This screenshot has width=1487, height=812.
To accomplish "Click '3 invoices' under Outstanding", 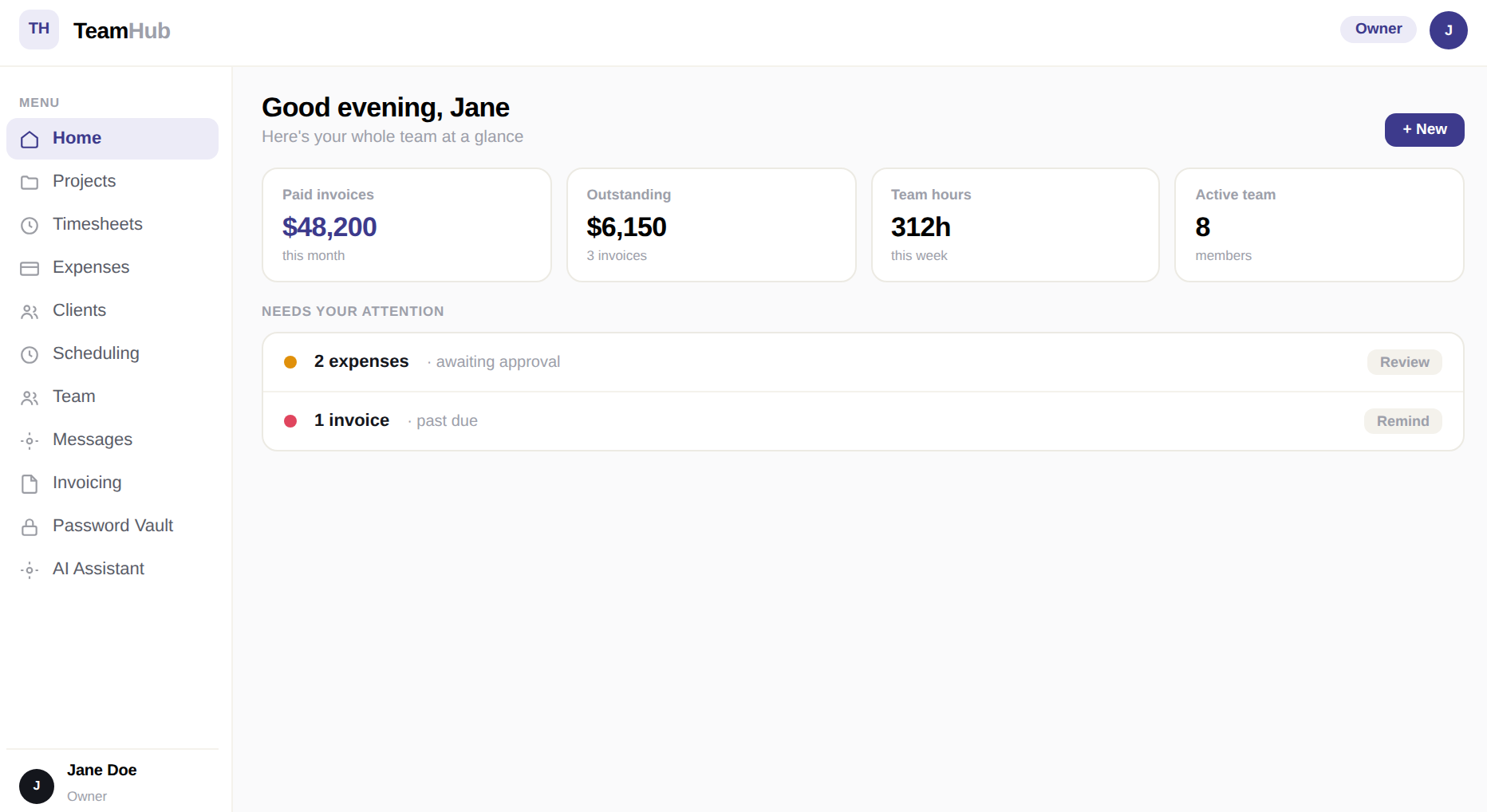I will (x=617, y=256).
